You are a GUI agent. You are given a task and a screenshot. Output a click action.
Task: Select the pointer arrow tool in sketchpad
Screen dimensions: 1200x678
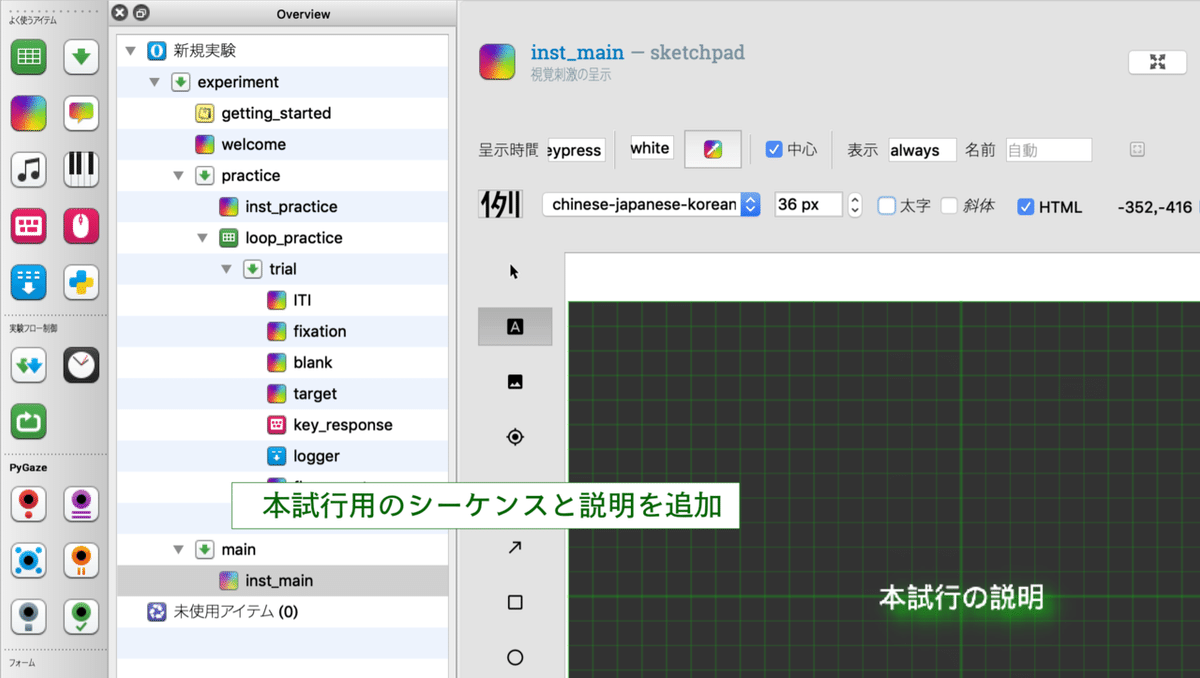coord(515,271)
